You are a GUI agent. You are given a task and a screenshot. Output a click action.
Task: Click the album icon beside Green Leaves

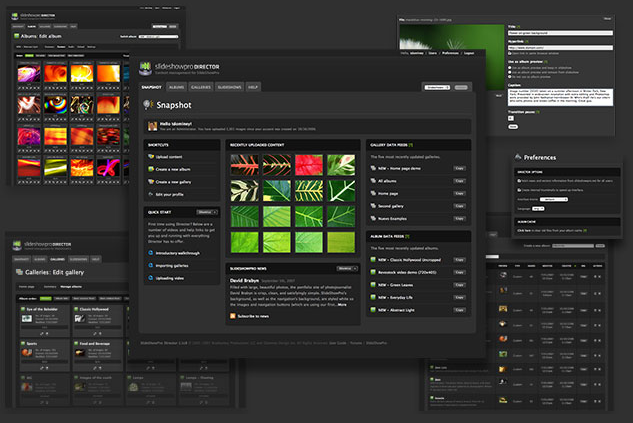click(x=373, y=285)
